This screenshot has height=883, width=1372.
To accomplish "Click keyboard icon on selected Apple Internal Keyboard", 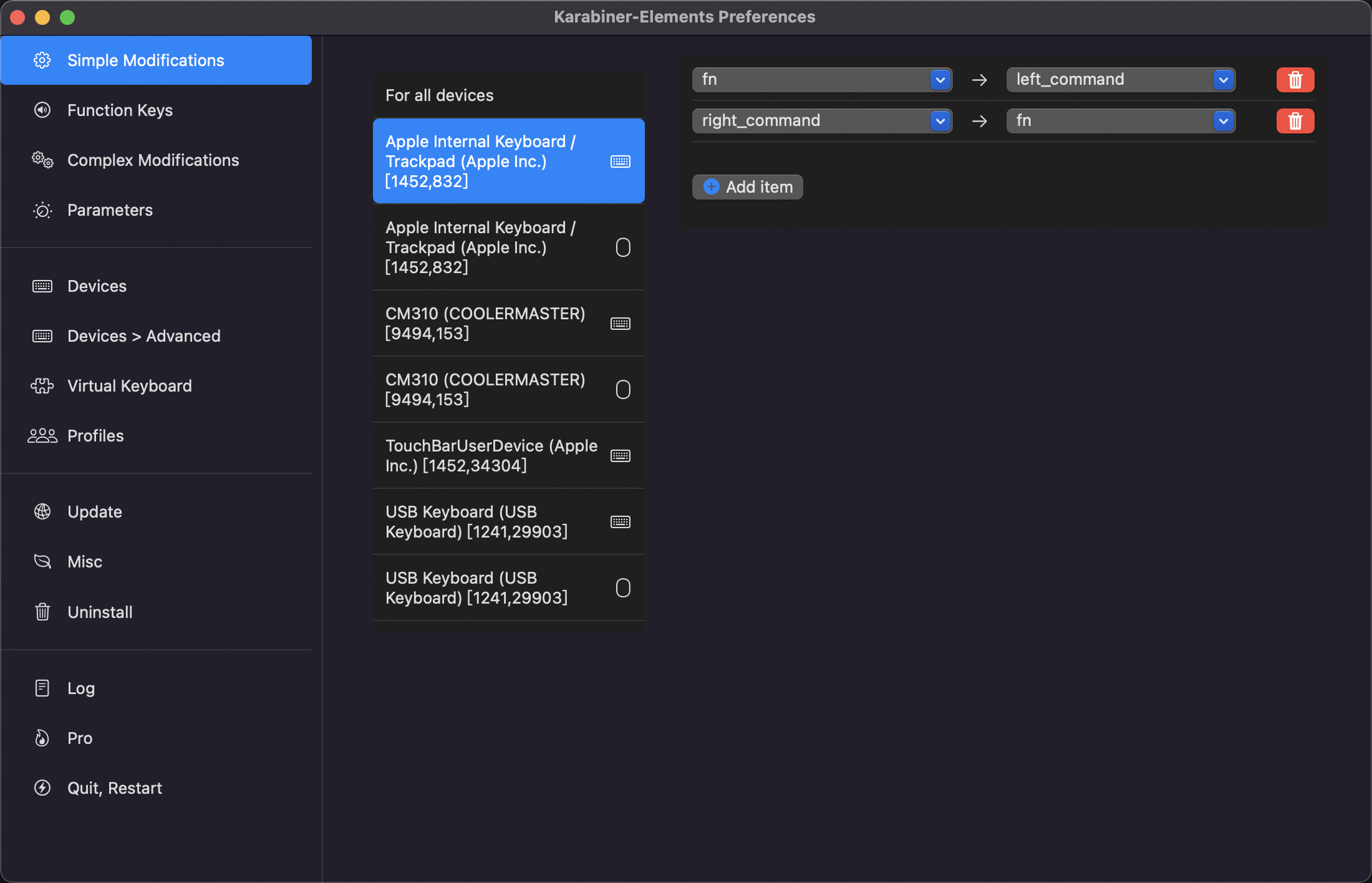I will [621, 162].
